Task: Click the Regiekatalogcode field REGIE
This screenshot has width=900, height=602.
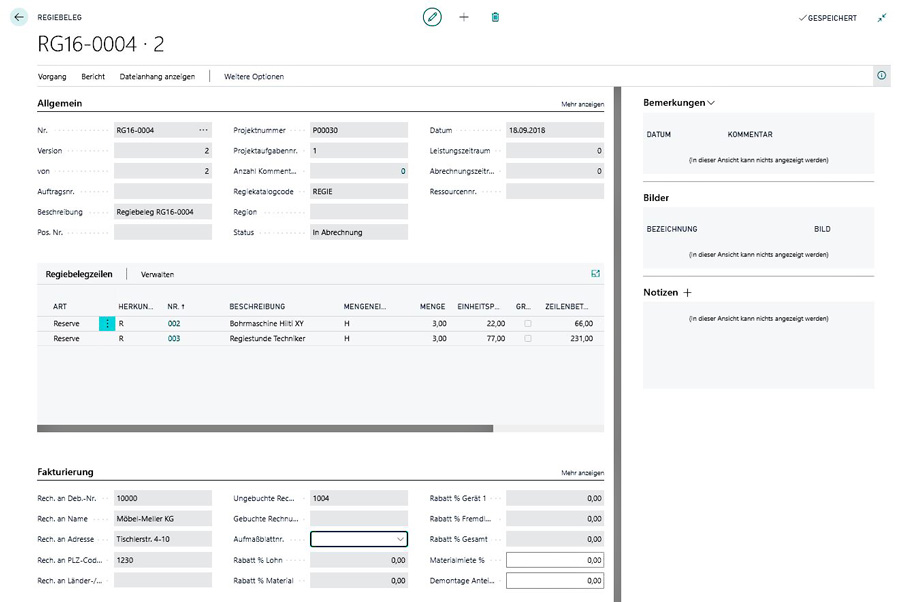Action: pos(359,192)
